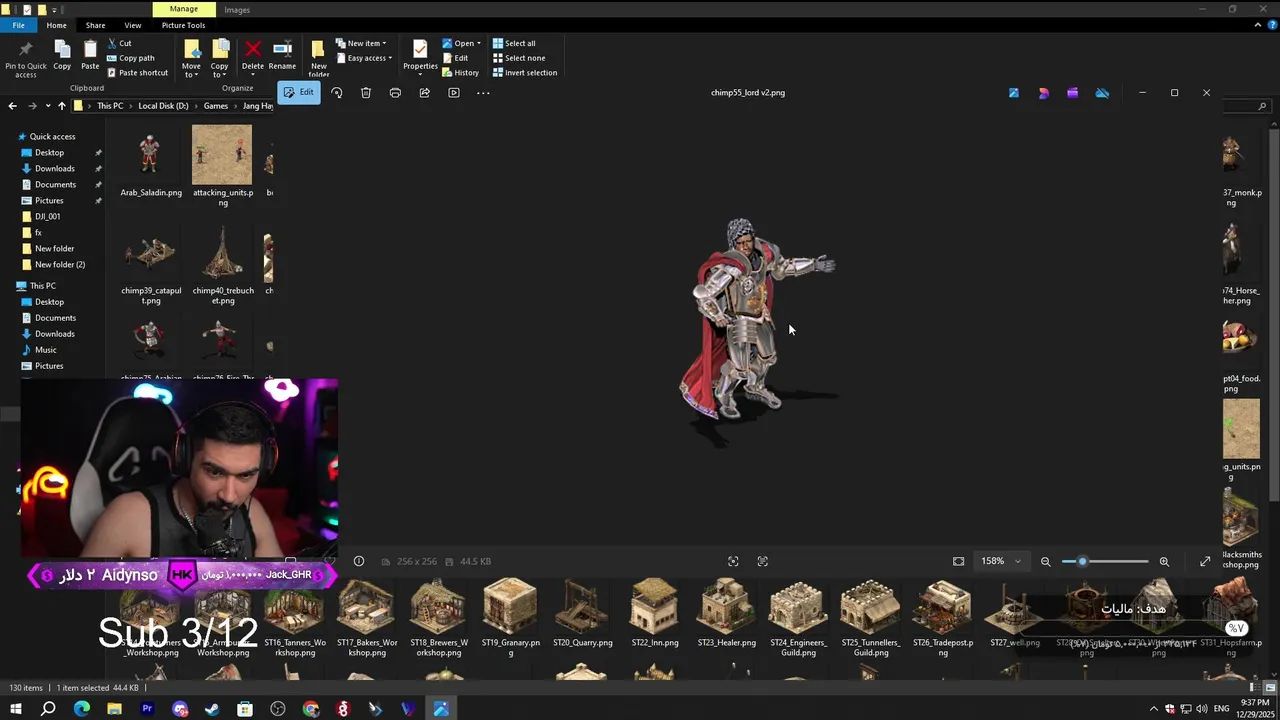Open Steam from the taskbar
This screenshot has height=720, width=1280.
[x=212, y=709]
